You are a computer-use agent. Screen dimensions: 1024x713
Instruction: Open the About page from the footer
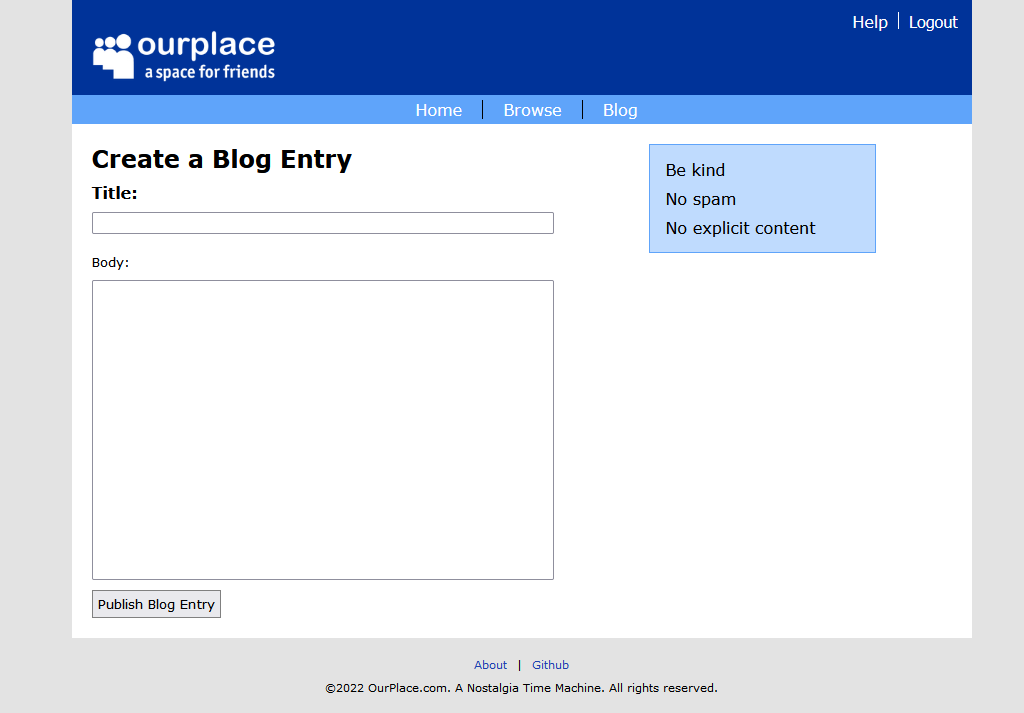click(x=490, y=665)
